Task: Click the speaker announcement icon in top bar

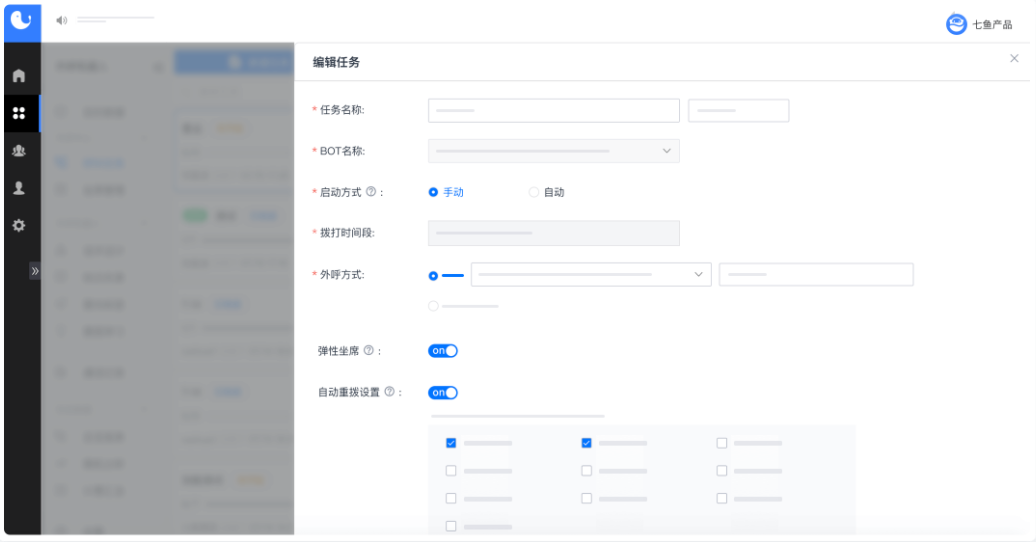Action: point(62,20)
